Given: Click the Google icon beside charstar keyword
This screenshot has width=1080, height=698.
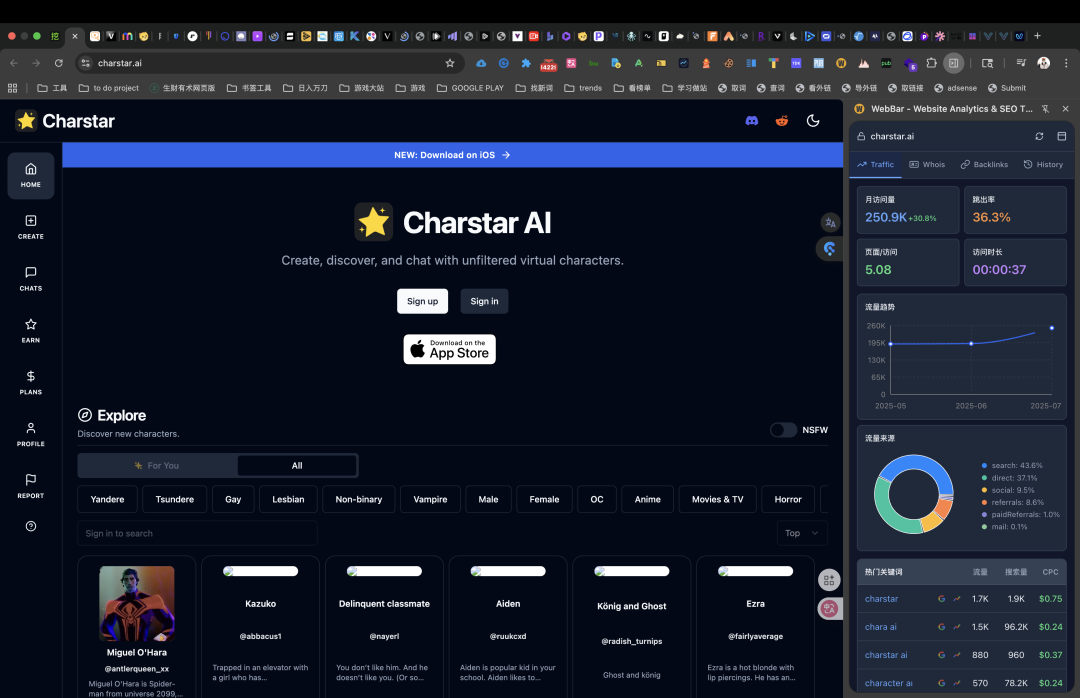Looking at the screenshot, I should (x=942, y=599).
